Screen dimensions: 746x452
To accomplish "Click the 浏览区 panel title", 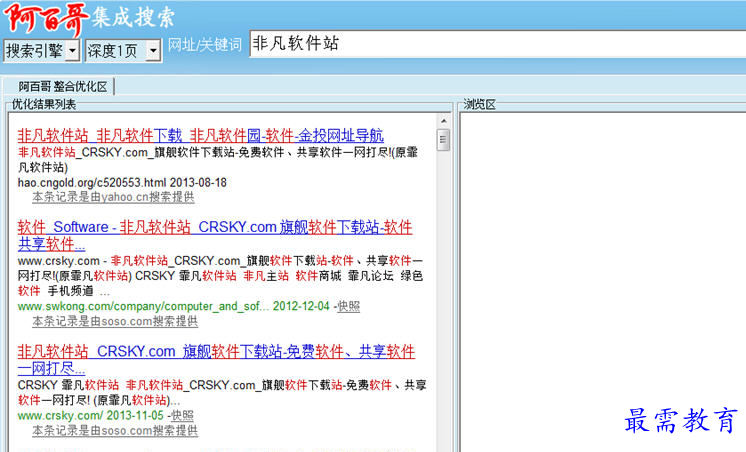I will pyautogui.click(x=479, y=104).
